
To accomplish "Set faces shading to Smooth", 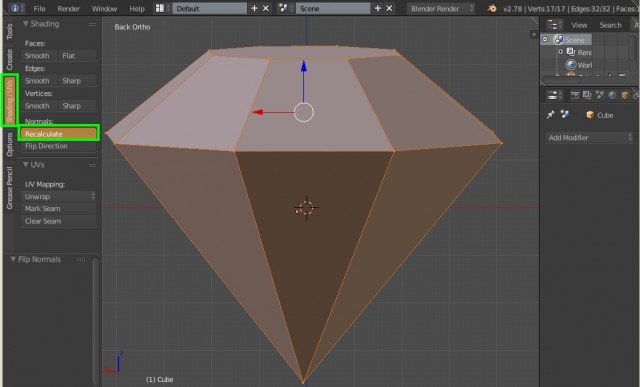I will coord(40,56).
